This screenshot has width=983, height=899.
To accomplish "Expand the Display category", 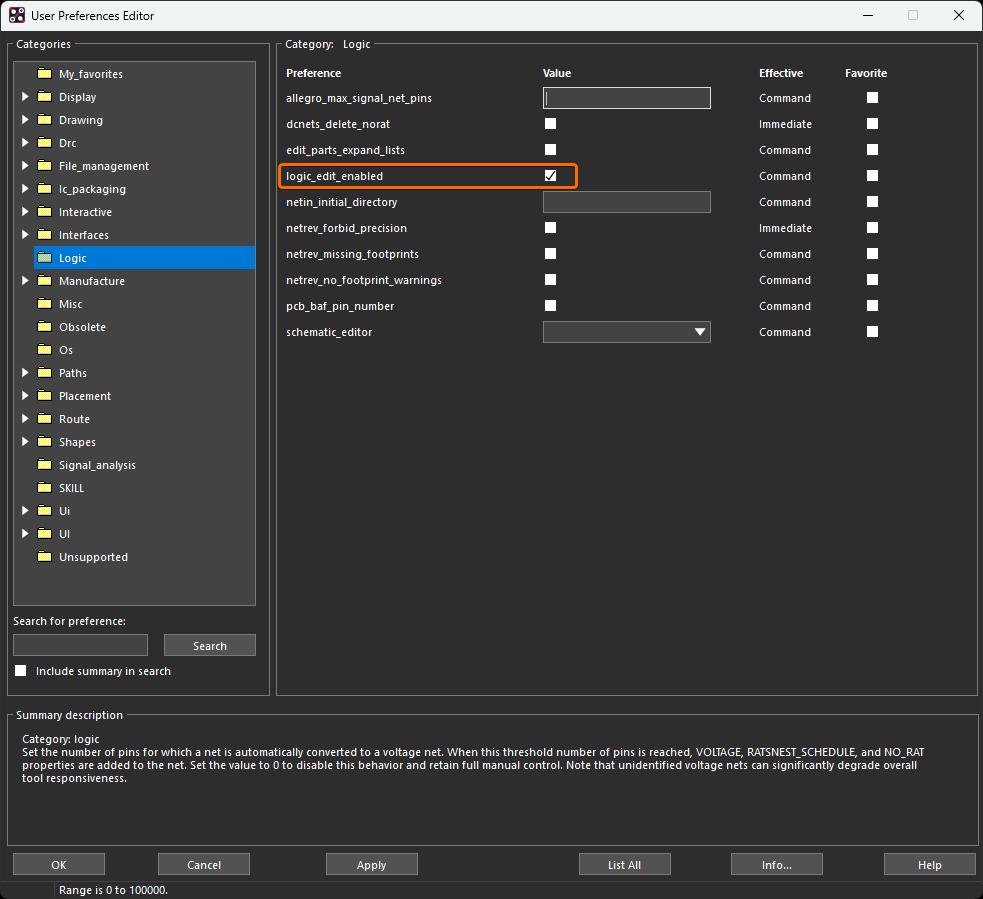I will coord(25,97).
